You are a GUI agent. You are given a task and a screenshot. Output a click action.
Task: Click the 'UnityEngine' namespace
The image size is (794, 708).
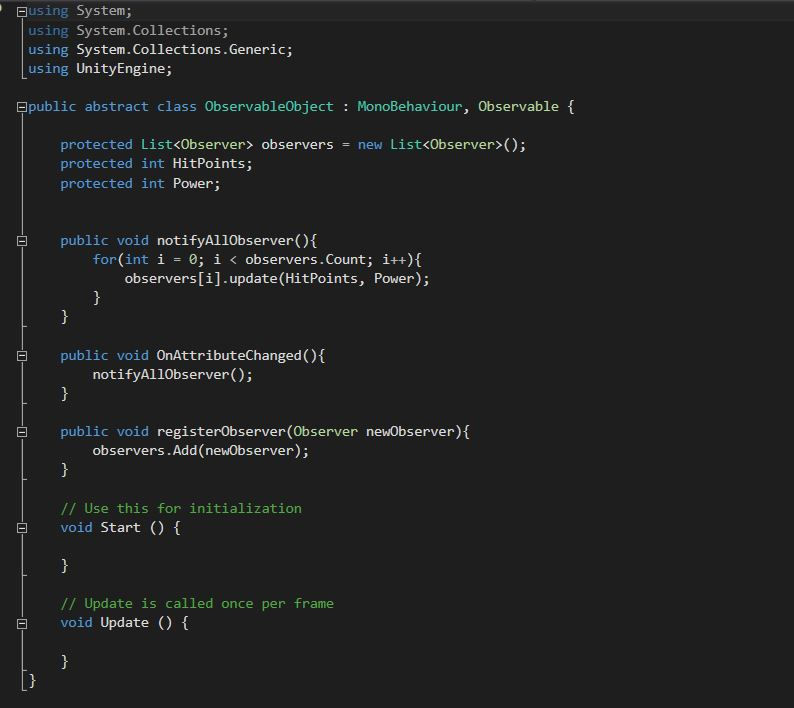pos(121,69)
